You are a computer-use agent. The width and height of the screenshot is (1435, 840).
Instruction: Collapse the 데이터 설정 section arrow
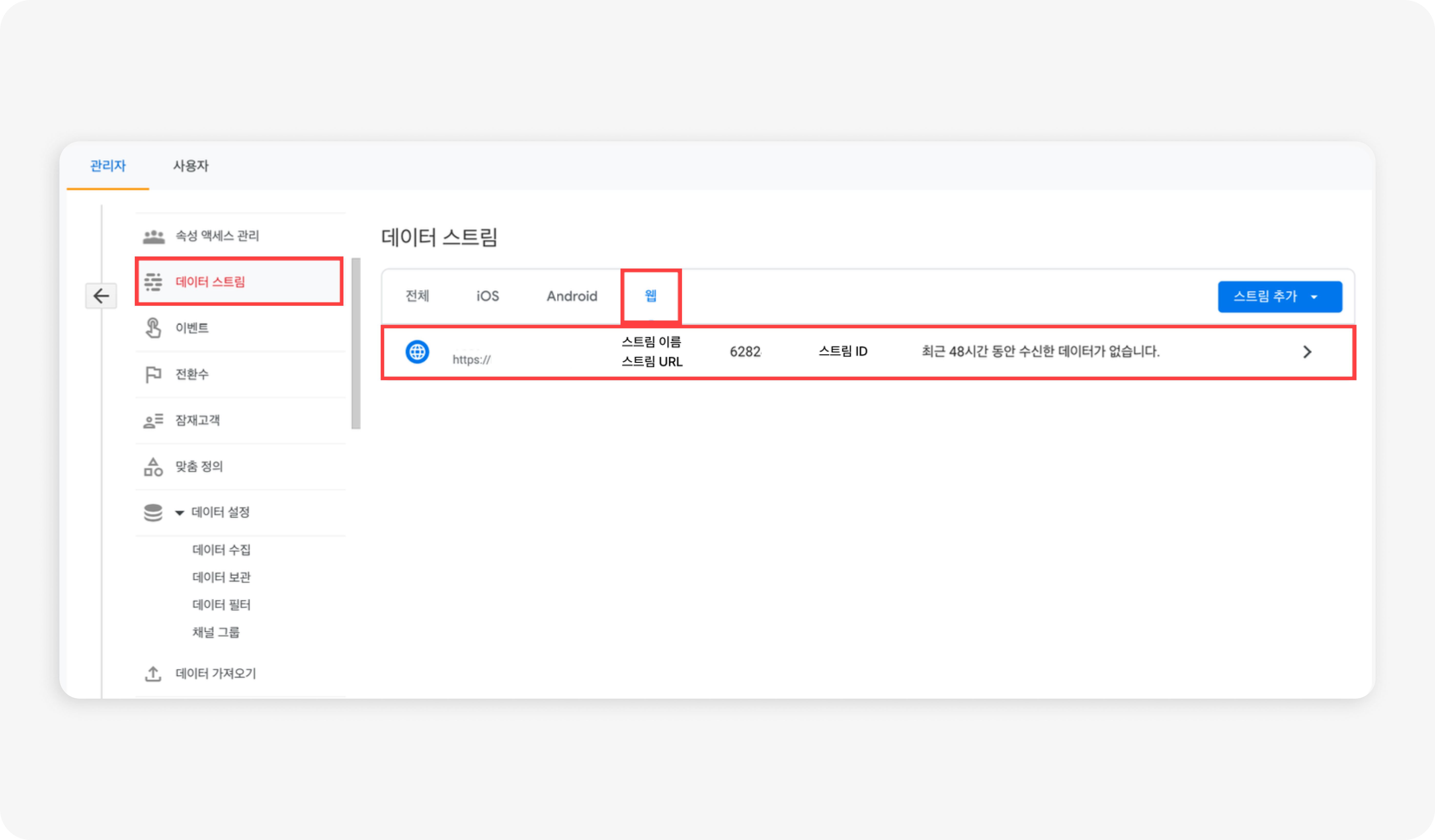[x=179, y=513]
